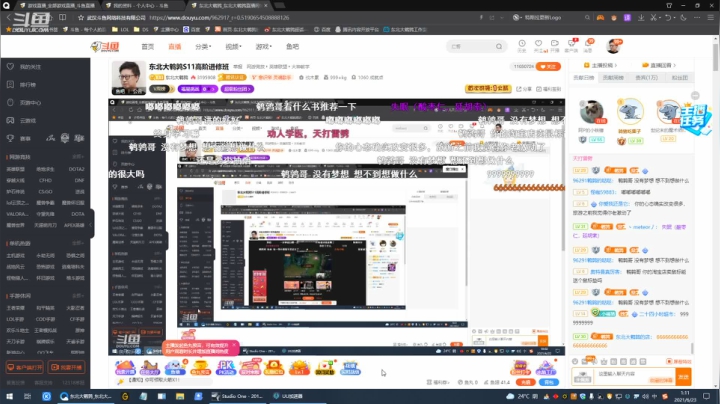The width and height of the screenshot is (720, 404).
Task: Click the 客户端打开 button in sidebar
Action: pyautogui.click(x=25, y=367)
